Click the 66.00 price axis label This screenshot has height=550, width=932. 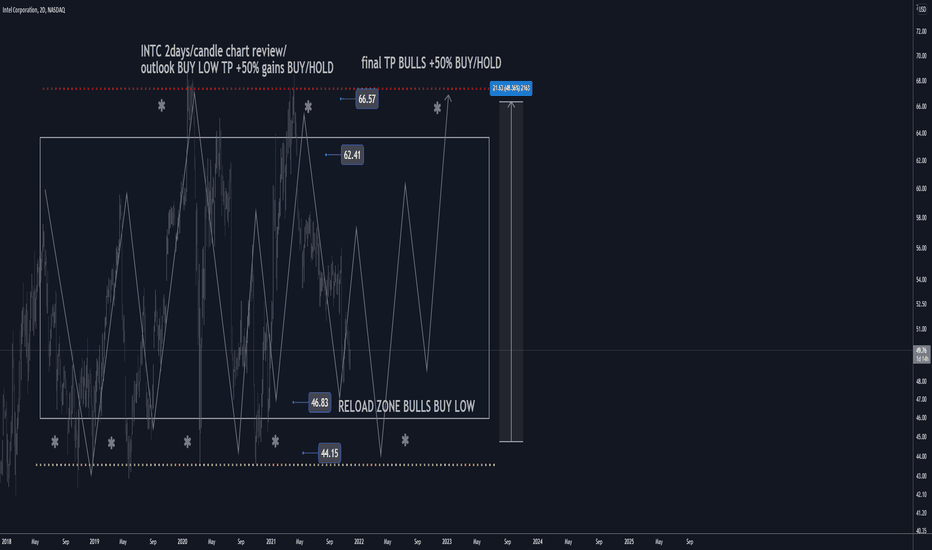point(921,106)
